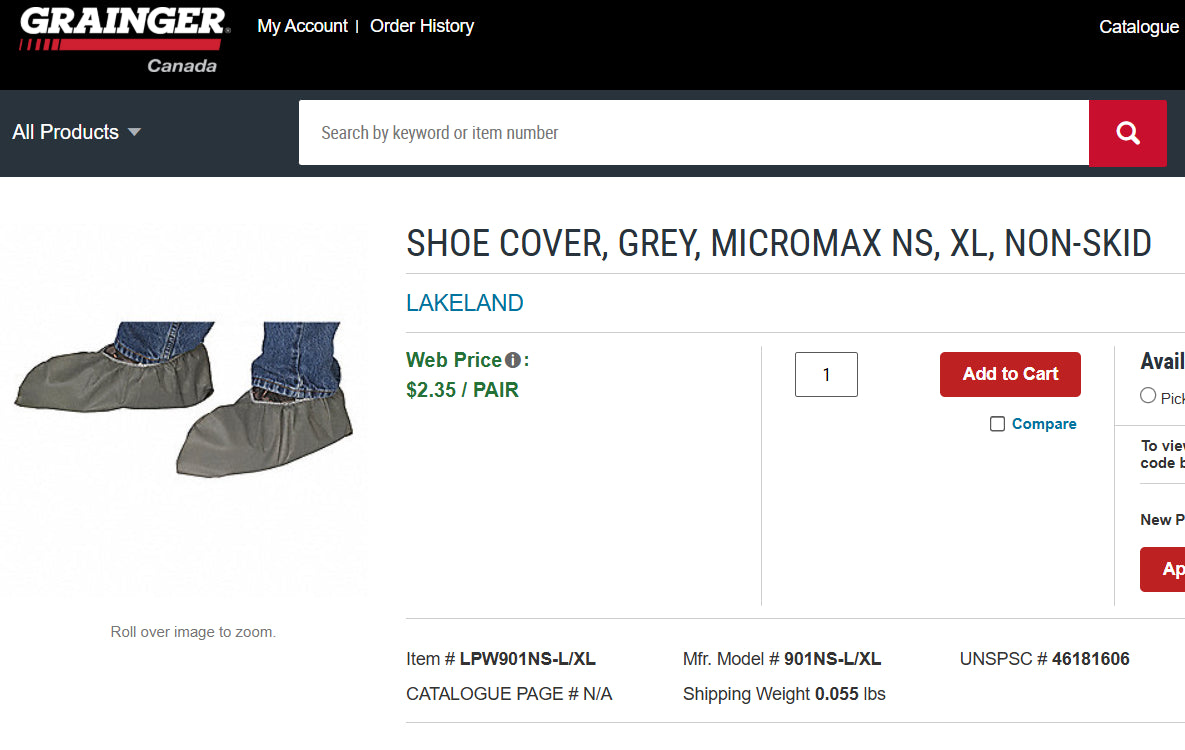Open the Catalogue menu item

pyautogui.click(x=1138, y=27)
